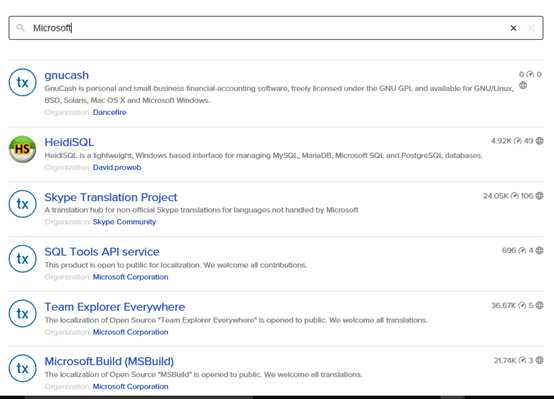Click the gauge icon beside 36.67K

point(522,305)
